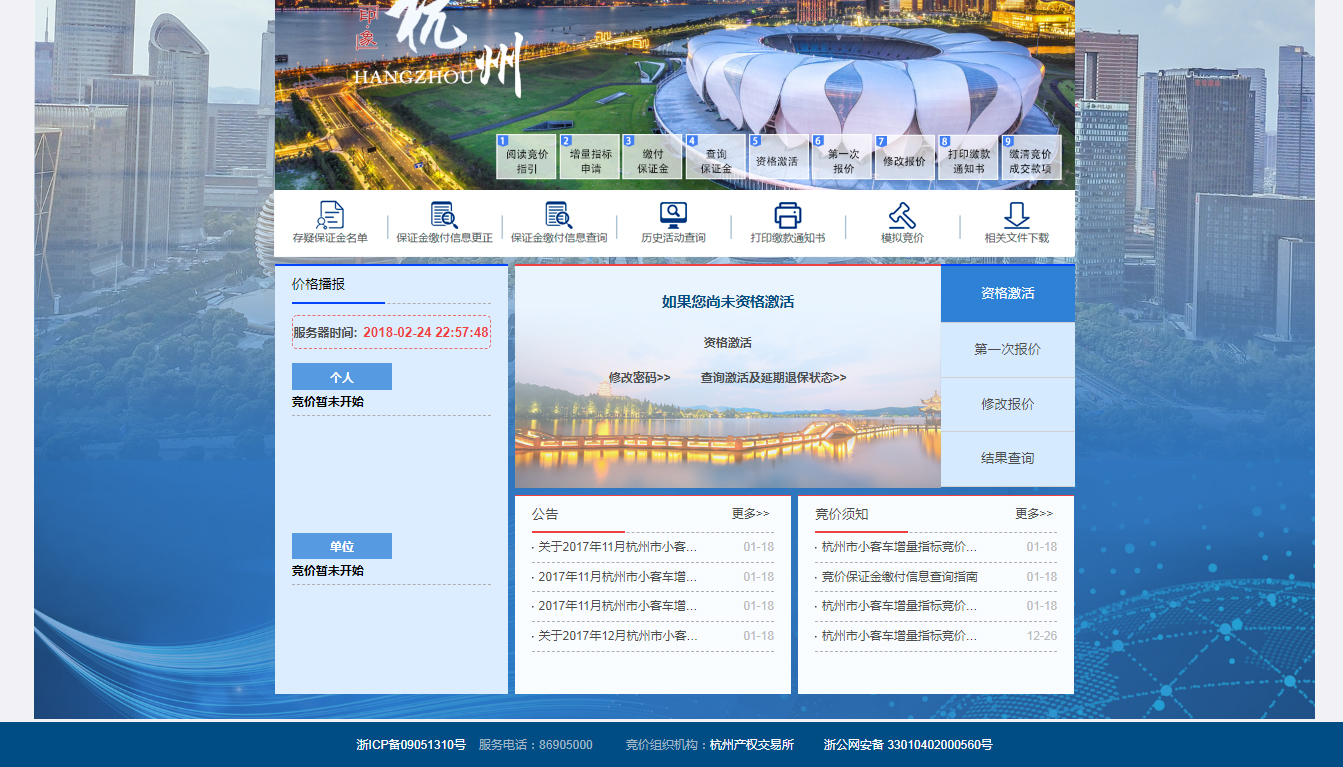Open 查询激活及延期退保状态>> link

[773, 378]
